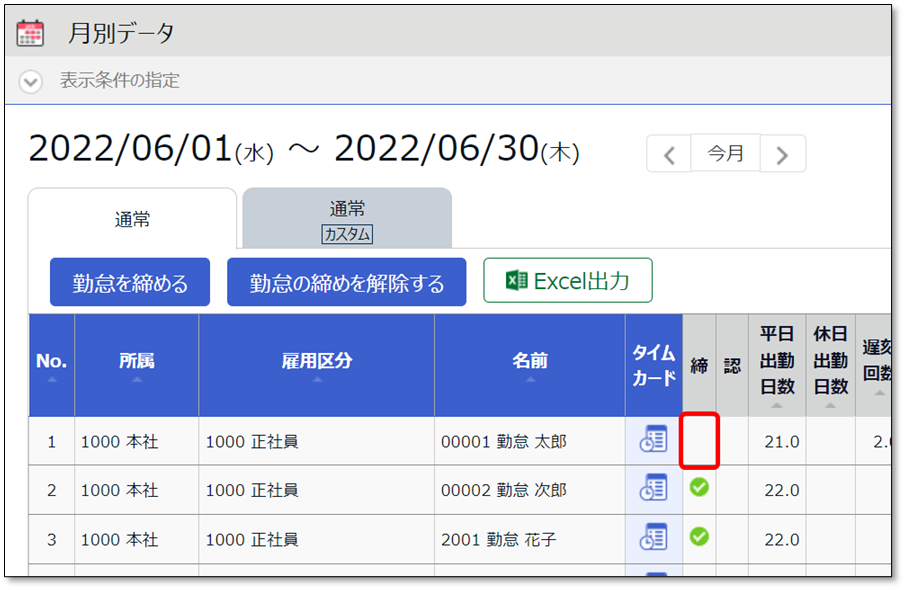Click the 勤怠を締める button
Screen dimensions: 905x590
coord(130,283)
